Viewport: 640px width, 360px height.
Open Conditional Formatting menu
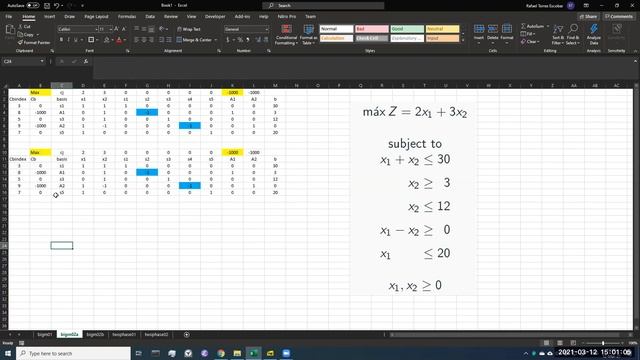pyautogui.click(x=286, y=34)
